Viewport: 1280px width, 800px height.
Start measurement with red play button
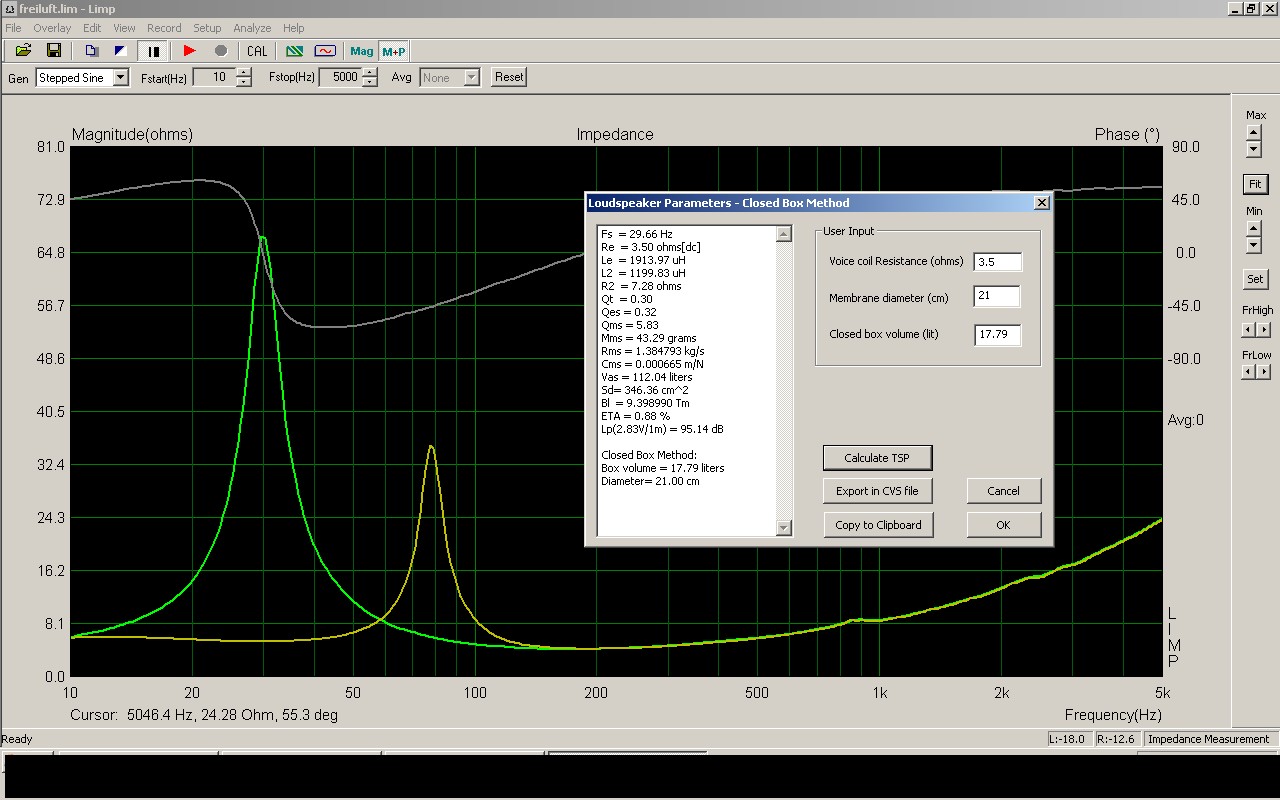pos(190,51)
